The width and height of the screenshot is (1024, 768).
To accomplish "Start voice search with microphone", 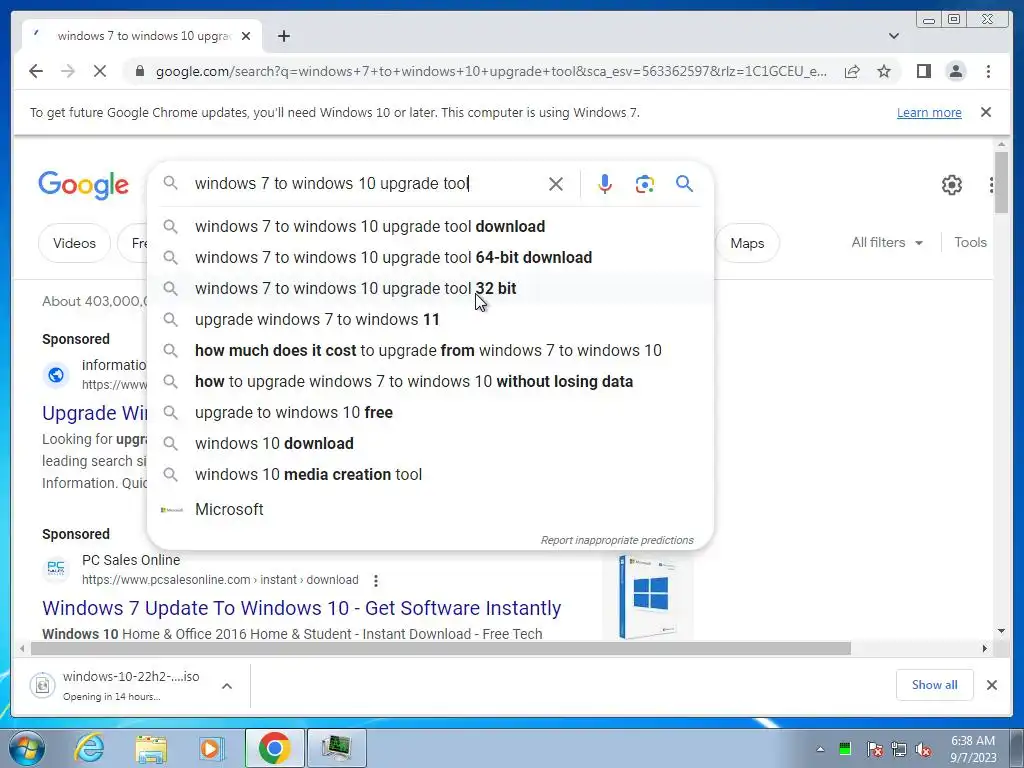I will pyautogui.click(x=605, y=184).
